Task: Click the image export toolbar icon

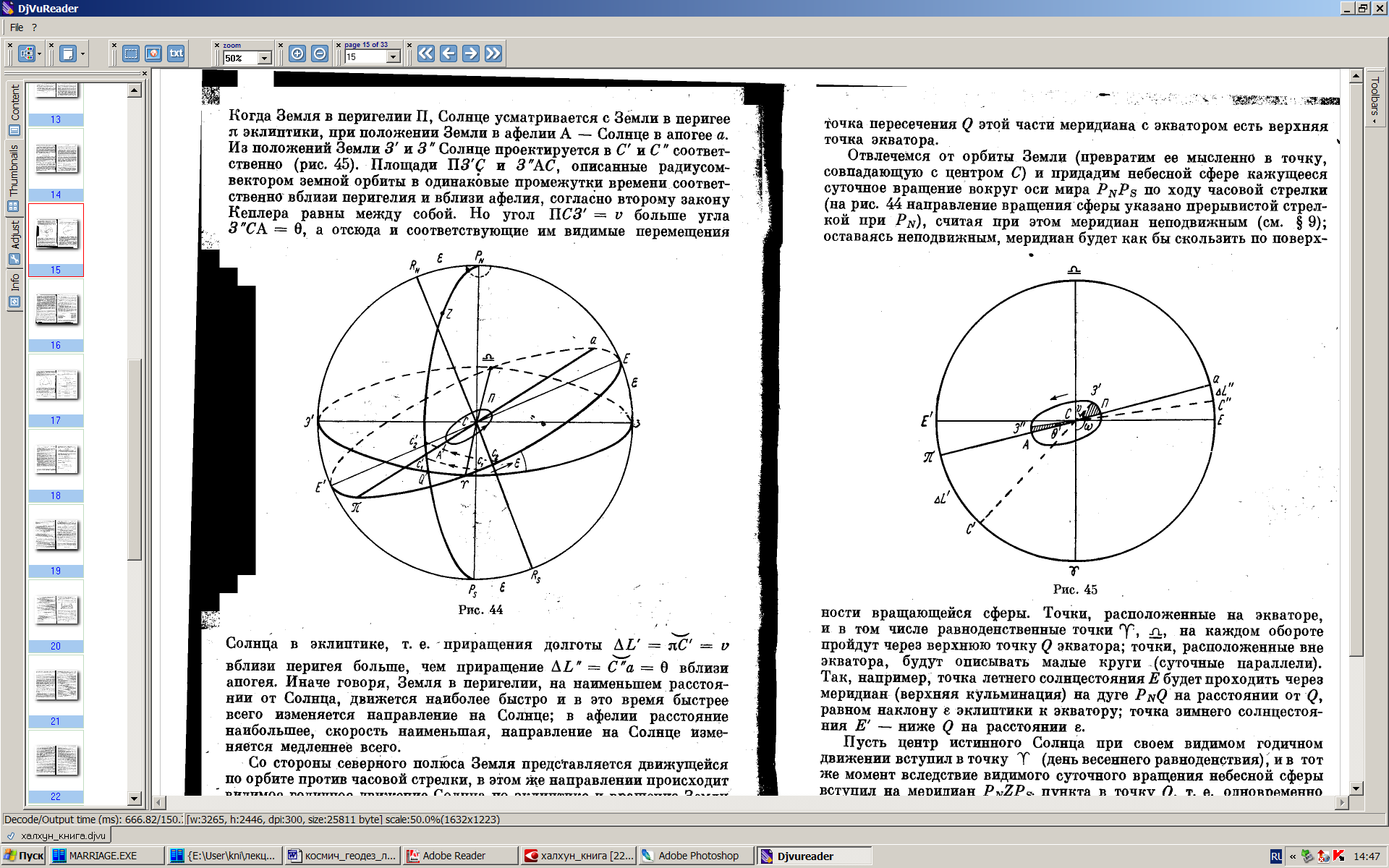Action: click(x=153, y=54)
